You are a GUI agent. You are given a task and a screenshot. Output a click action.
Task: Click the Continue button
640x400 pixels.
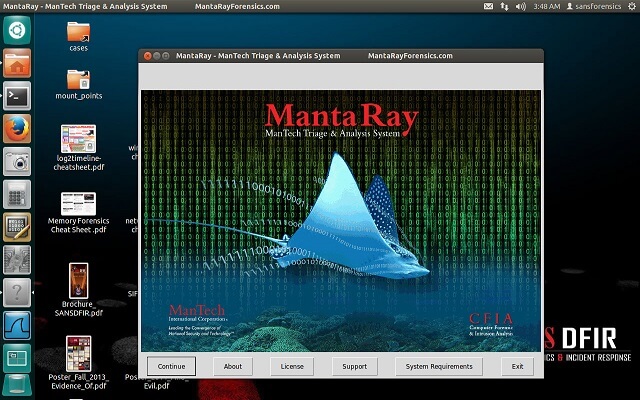click(171, 366)
